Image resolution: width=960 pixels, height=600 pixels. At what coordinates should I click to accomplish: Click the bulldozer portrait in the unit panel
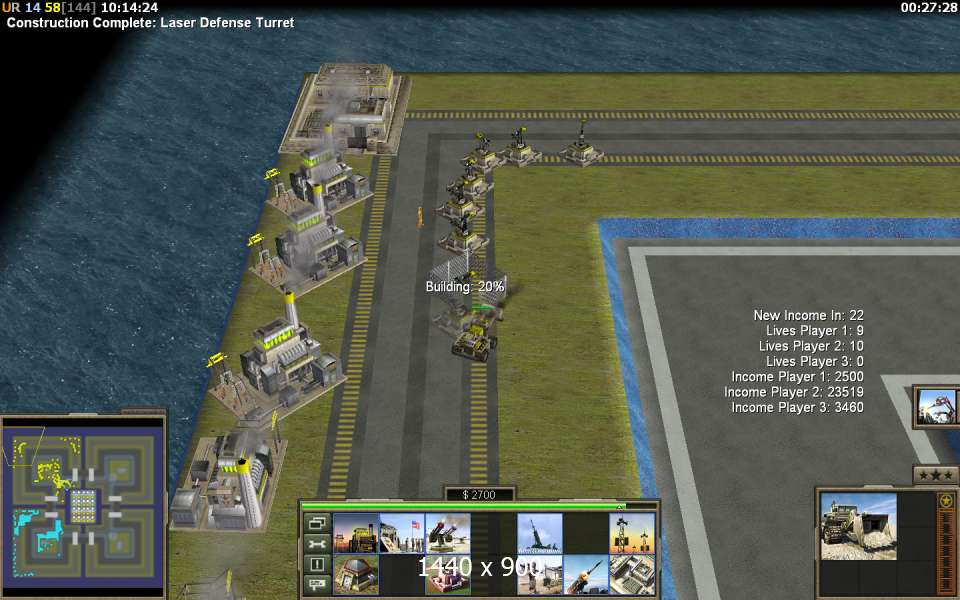click(x=858, y=527)
